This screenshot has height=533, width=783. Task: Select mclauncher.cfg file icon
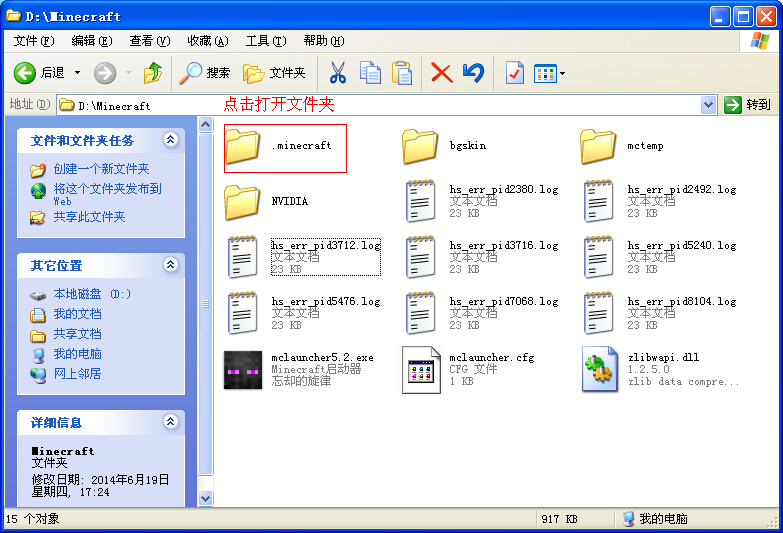421,370
